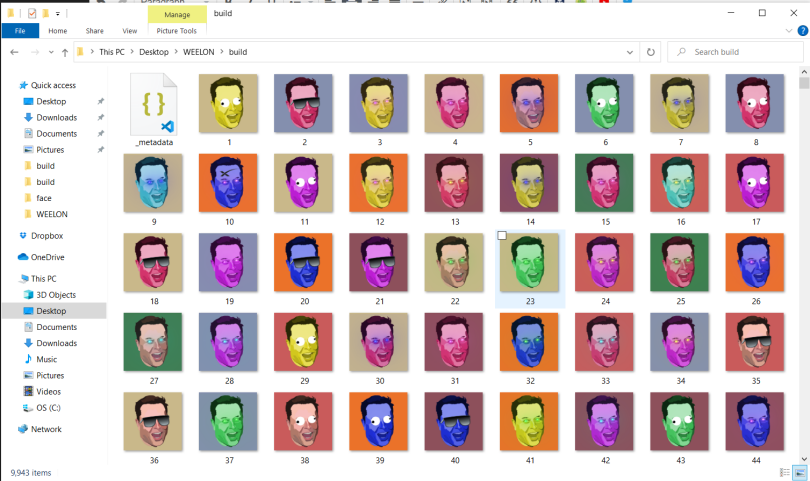Click the Manage contextual tab
The width and height of the screenshot is (810, 481).
[177, 14]
